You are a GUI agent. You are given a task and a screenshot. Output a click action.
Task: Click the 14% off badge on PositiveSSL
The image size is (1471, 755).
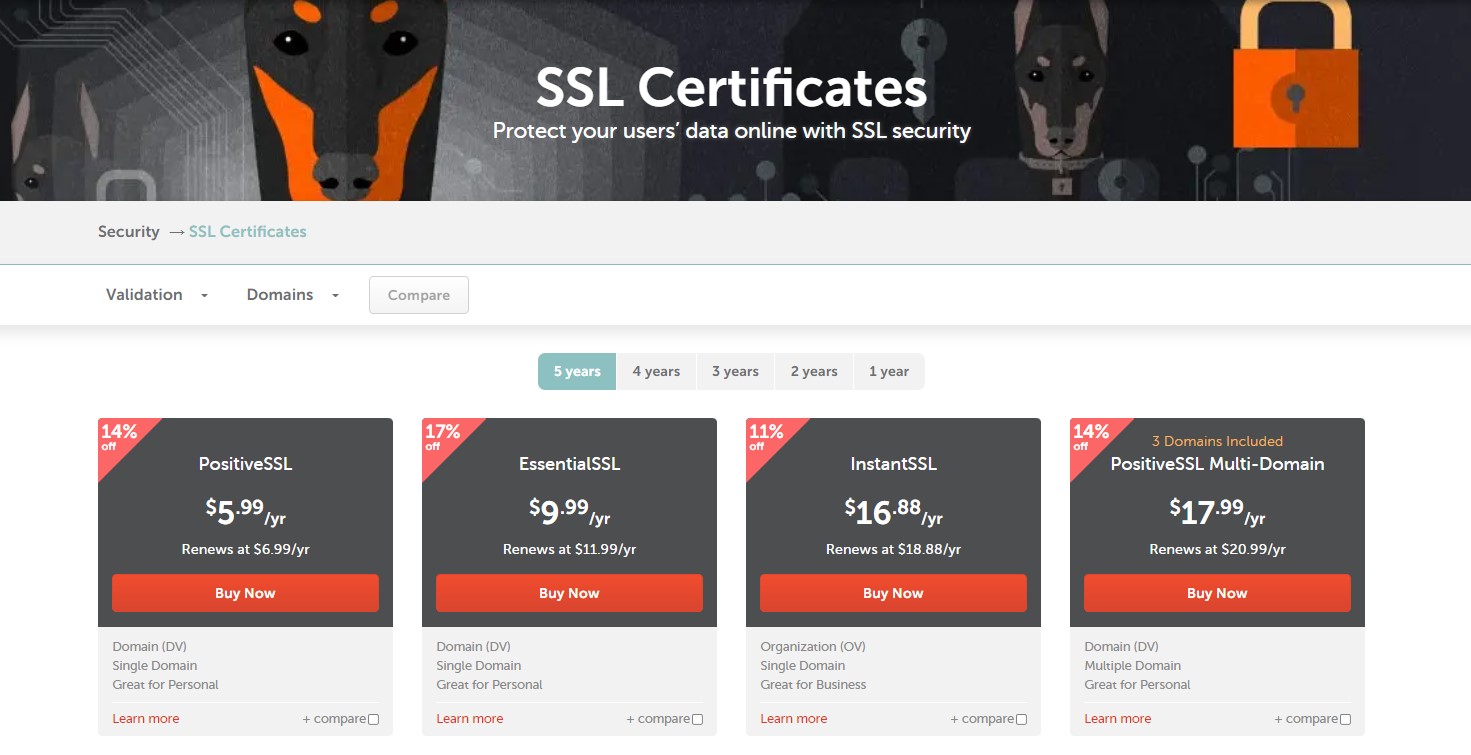[118, 436]
